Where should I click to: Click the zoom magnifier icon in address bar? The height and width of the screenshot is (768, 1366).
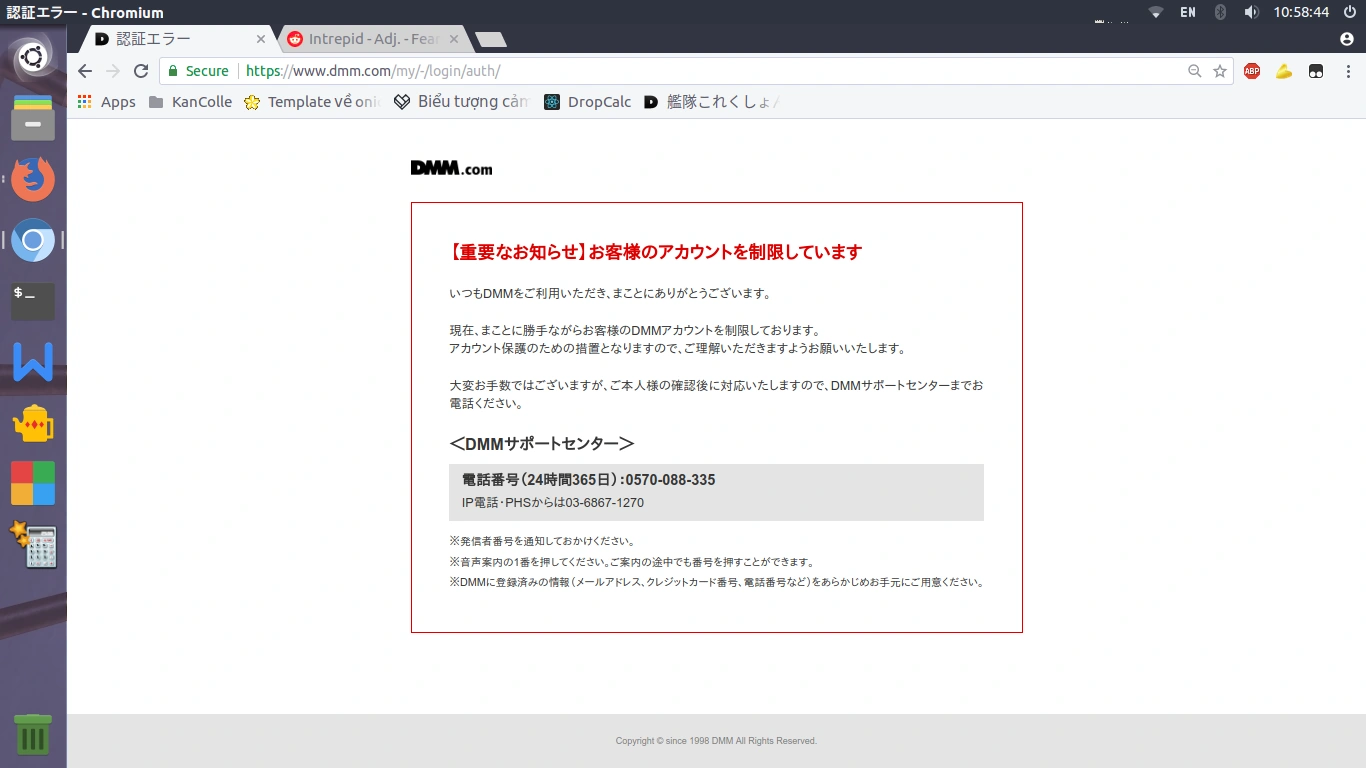1194,71
